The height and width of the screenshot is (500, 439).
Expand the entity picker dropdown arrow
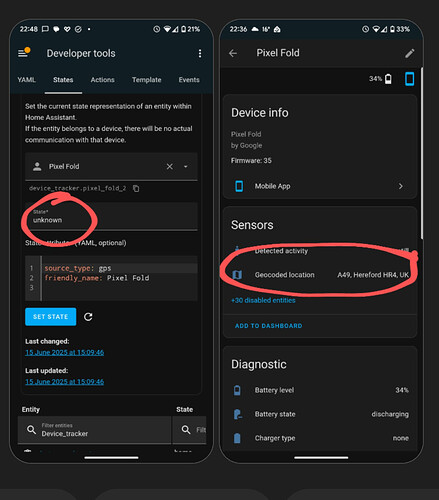tap(186, 166)
